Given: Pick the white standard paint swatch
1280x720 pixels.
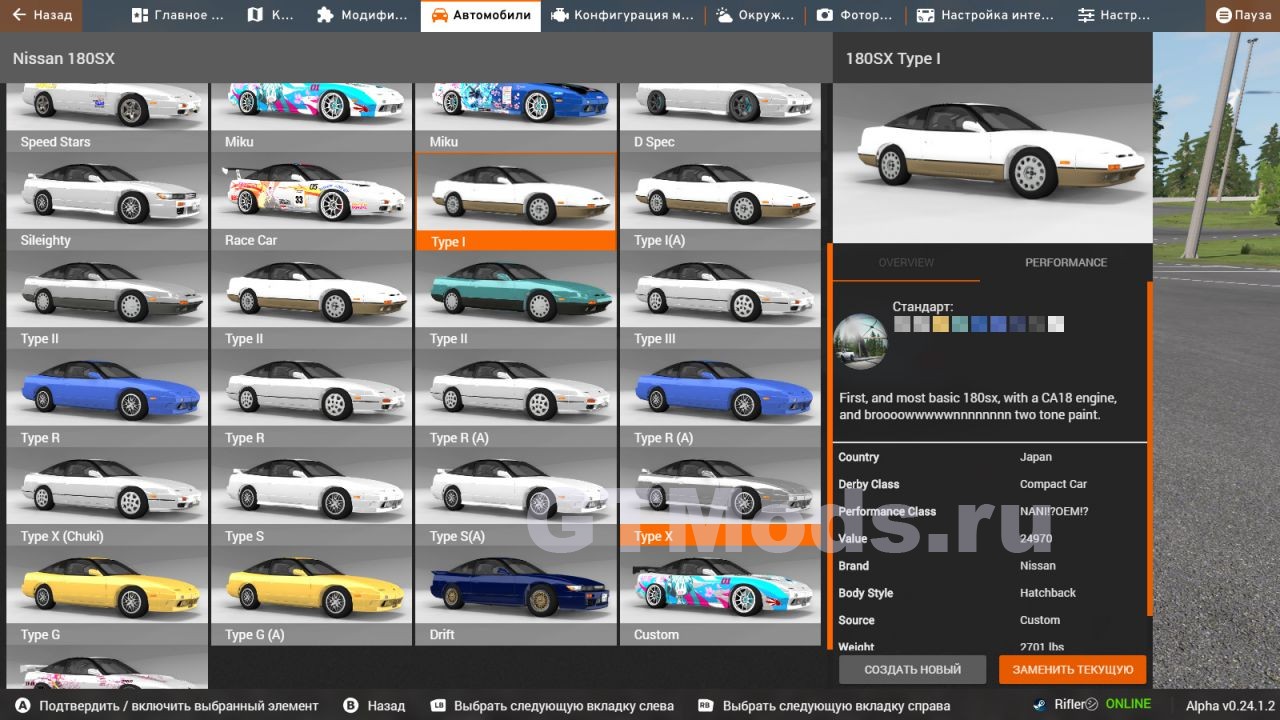Looking at the screenshot, I should [x=1056, y=324].
